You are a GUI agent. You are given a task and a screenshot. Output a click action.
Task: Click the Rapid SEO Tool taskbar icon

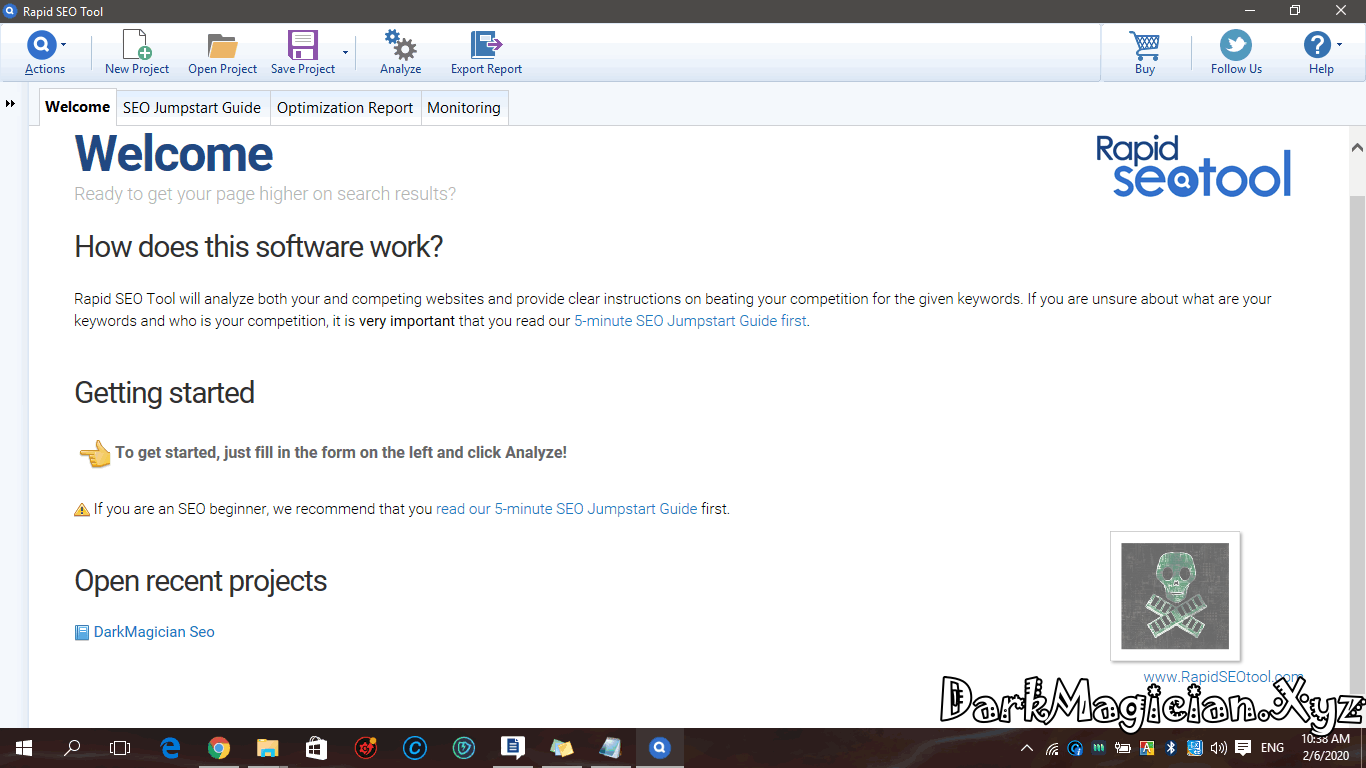click(x=659, y=748)
